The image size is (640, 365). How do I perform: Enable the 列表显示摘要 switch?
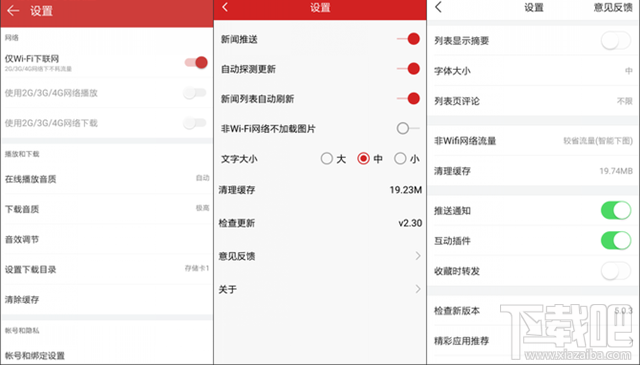616,40
